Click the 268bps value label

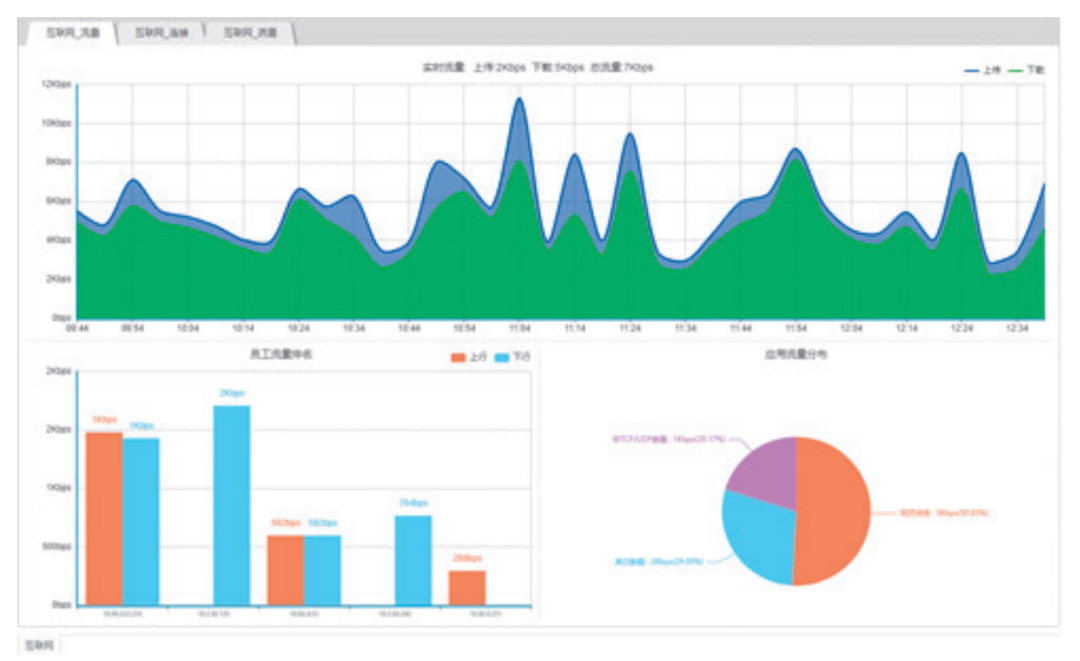(x=467, y=558)
